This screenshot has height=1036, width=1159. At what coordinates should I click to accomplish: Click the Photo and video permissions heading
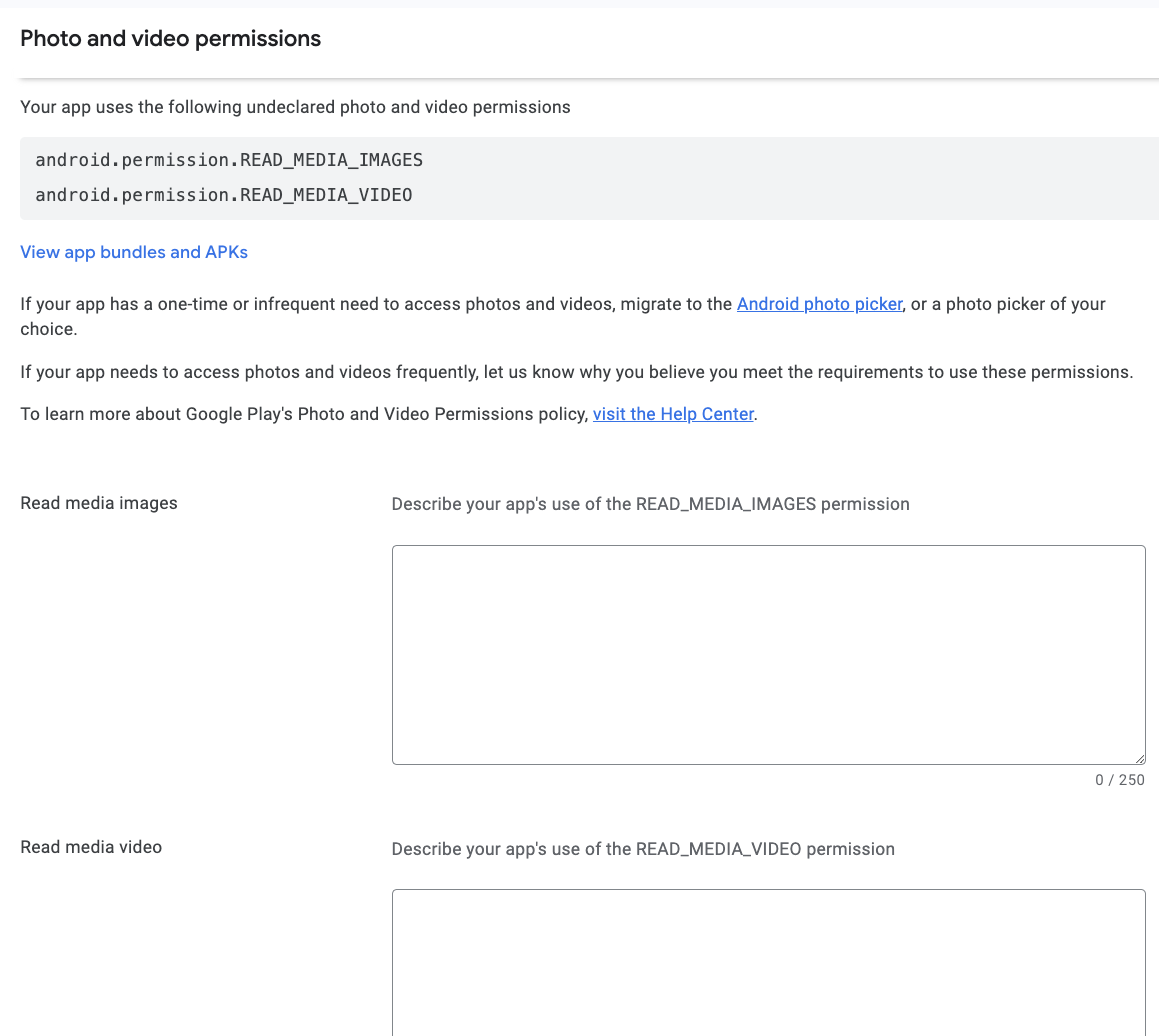170,38
